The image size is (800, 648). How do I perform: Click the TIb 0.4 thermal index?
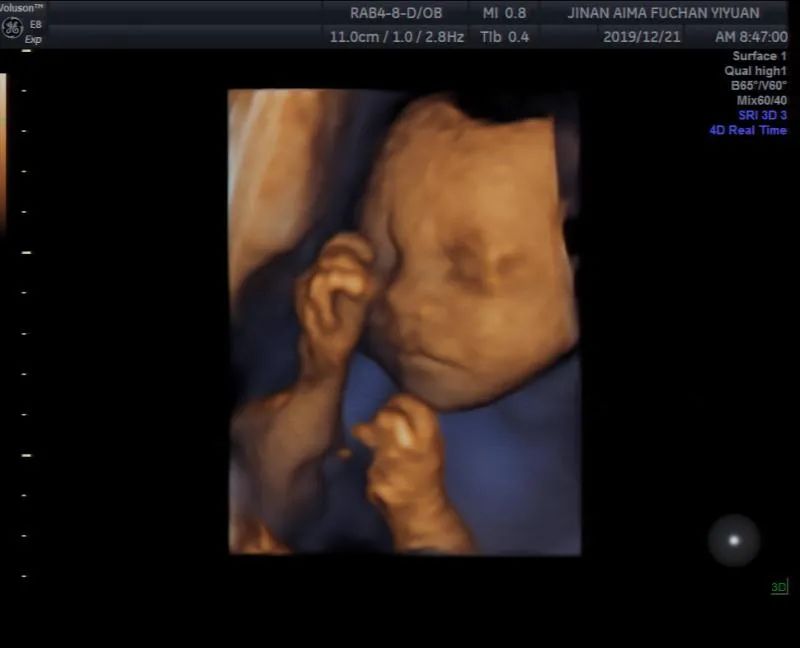[504, 37]
